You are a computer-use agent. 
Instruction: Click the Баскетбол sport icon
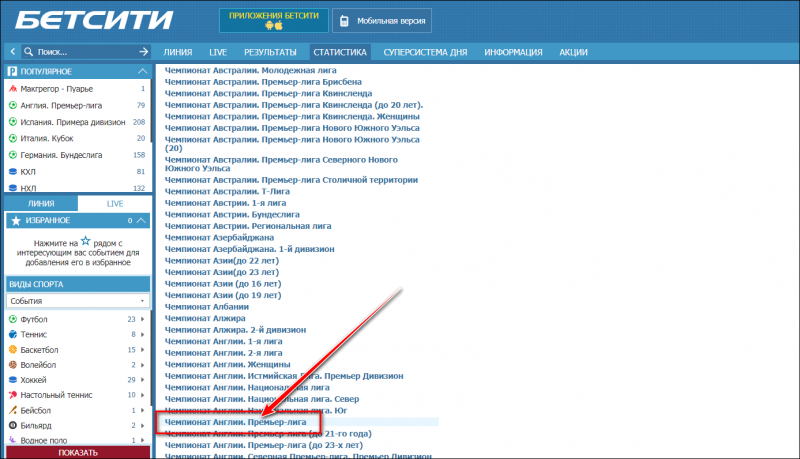click(13, 350)
